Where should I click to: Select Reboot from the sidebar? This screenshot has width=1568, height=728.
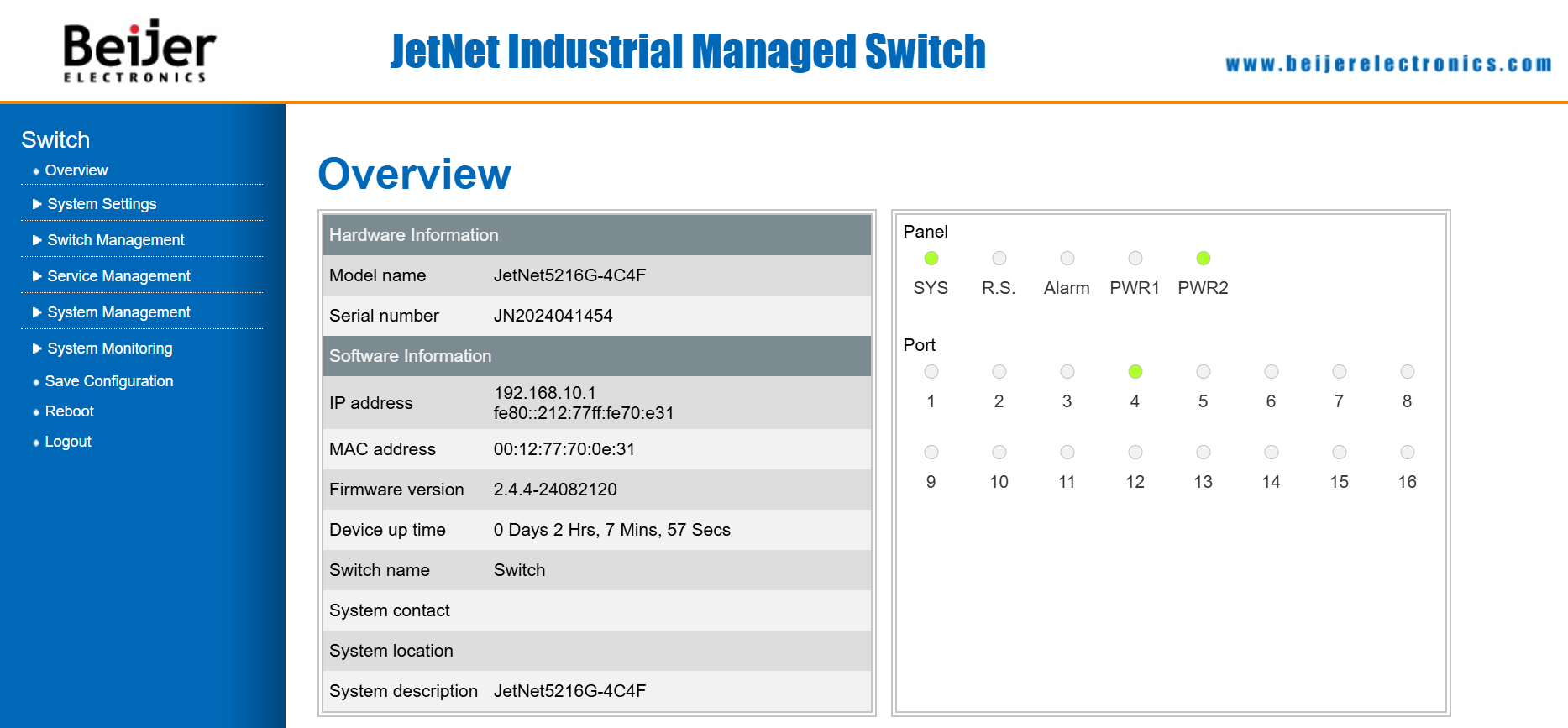(x=70, y=411)
